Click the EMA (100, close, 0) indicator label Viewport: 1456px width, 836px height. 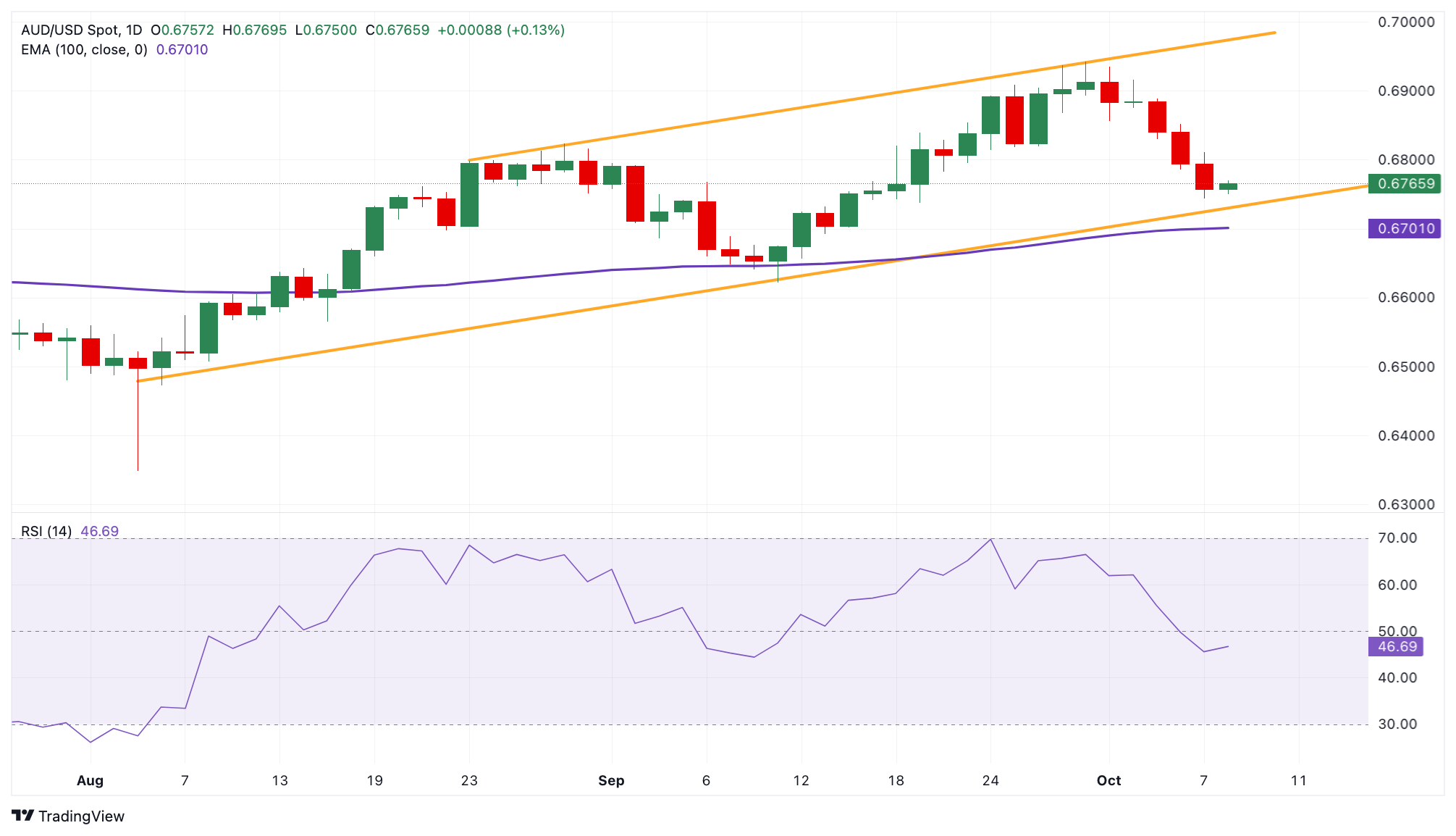[x=84, y=50]
